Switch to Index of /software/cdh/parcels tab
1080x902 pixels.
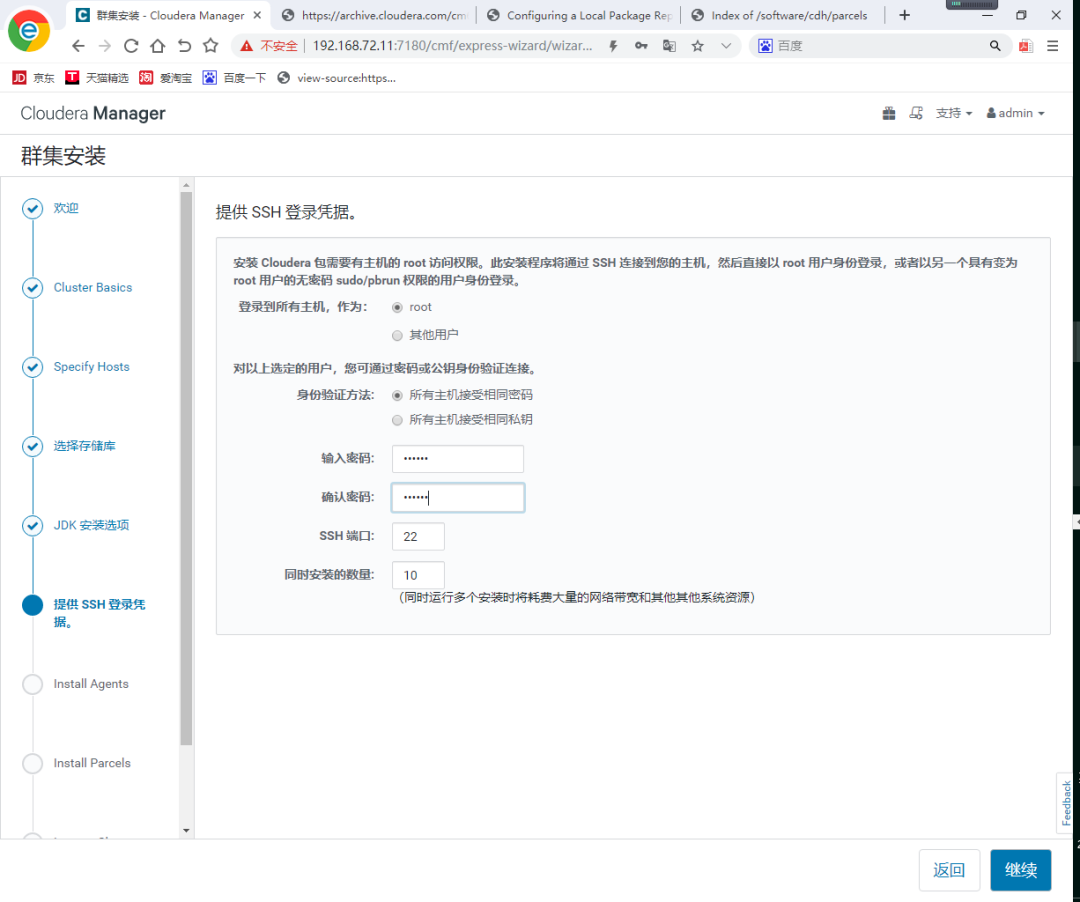click(x=782, y=15)
